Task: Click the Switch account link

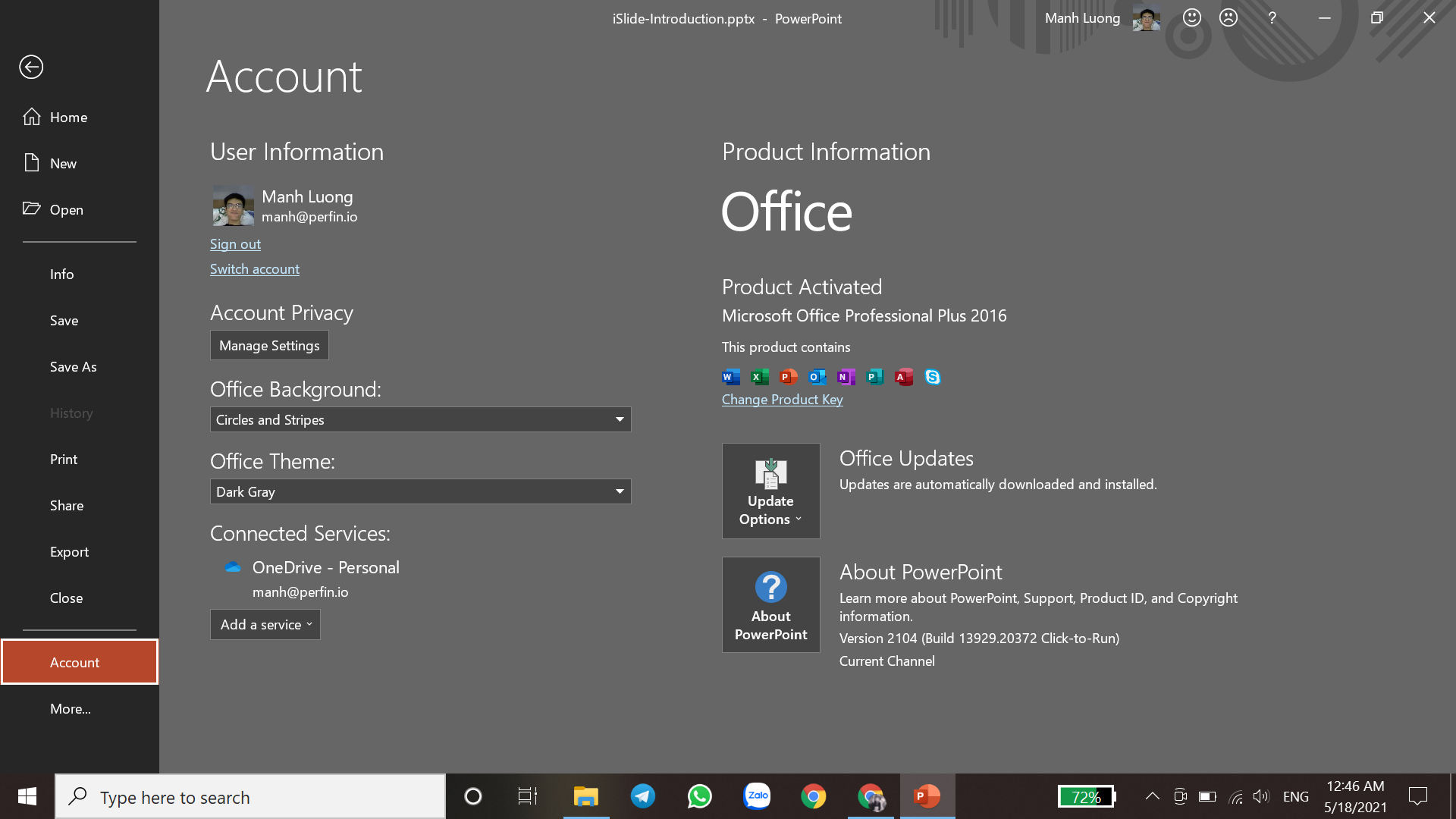Action: pyautogui.click(x=255, y=269)
